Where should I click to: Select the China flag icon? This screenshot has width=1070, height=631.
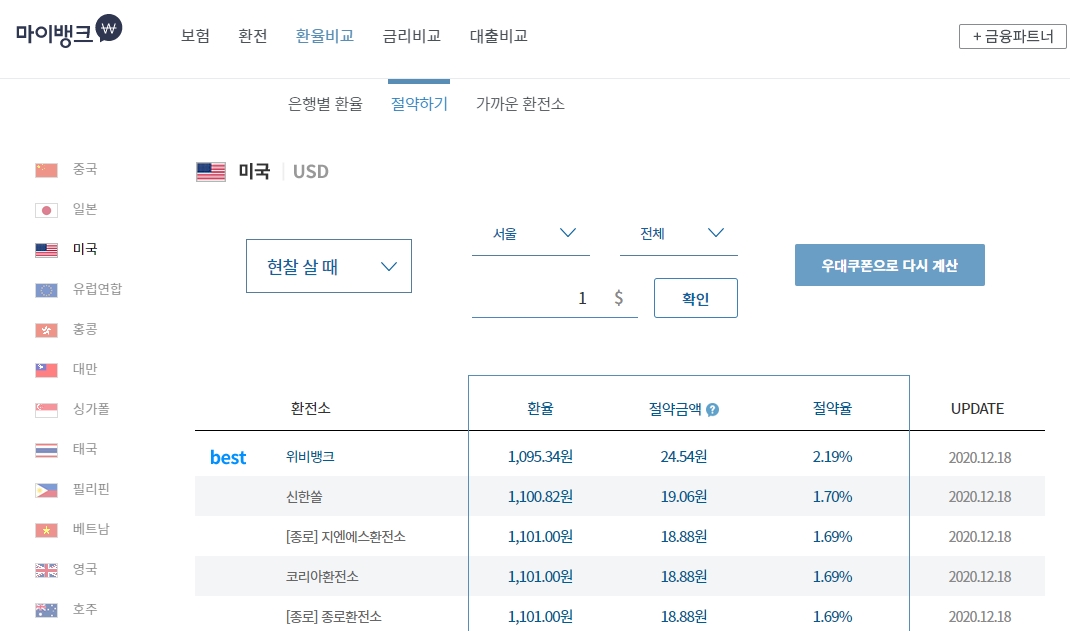coord(46,170)
